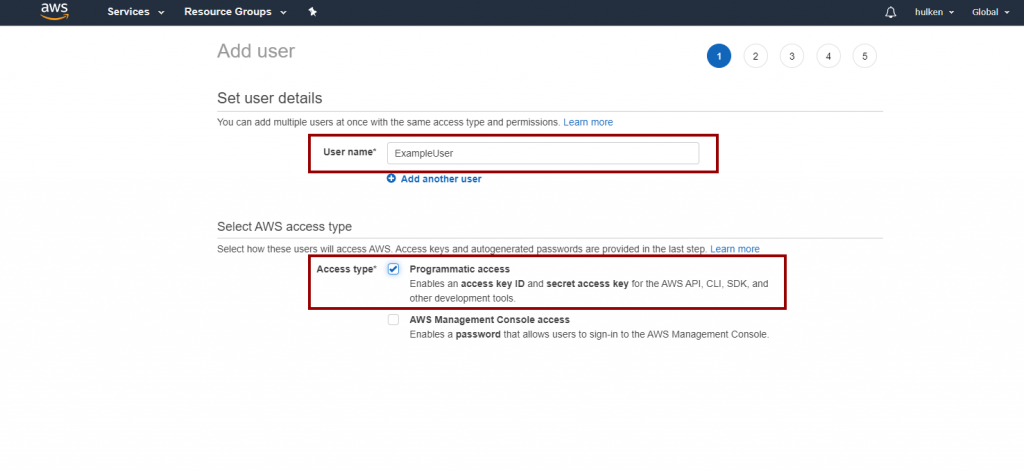Click the Programmatic access label text
Viewport: 1024px width, 470px height.
pyautogui.click(x=459, y=269)
